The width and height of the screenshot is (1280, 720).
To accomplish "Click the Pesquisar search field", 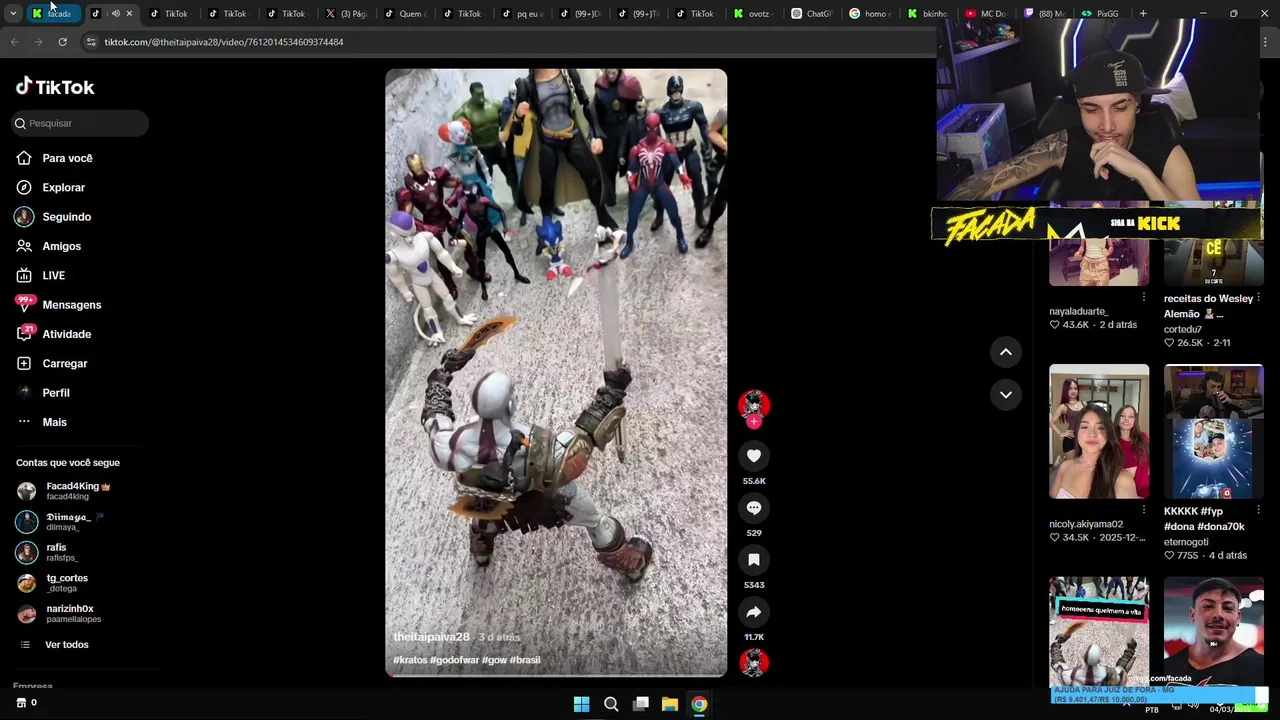I will 80,123.
